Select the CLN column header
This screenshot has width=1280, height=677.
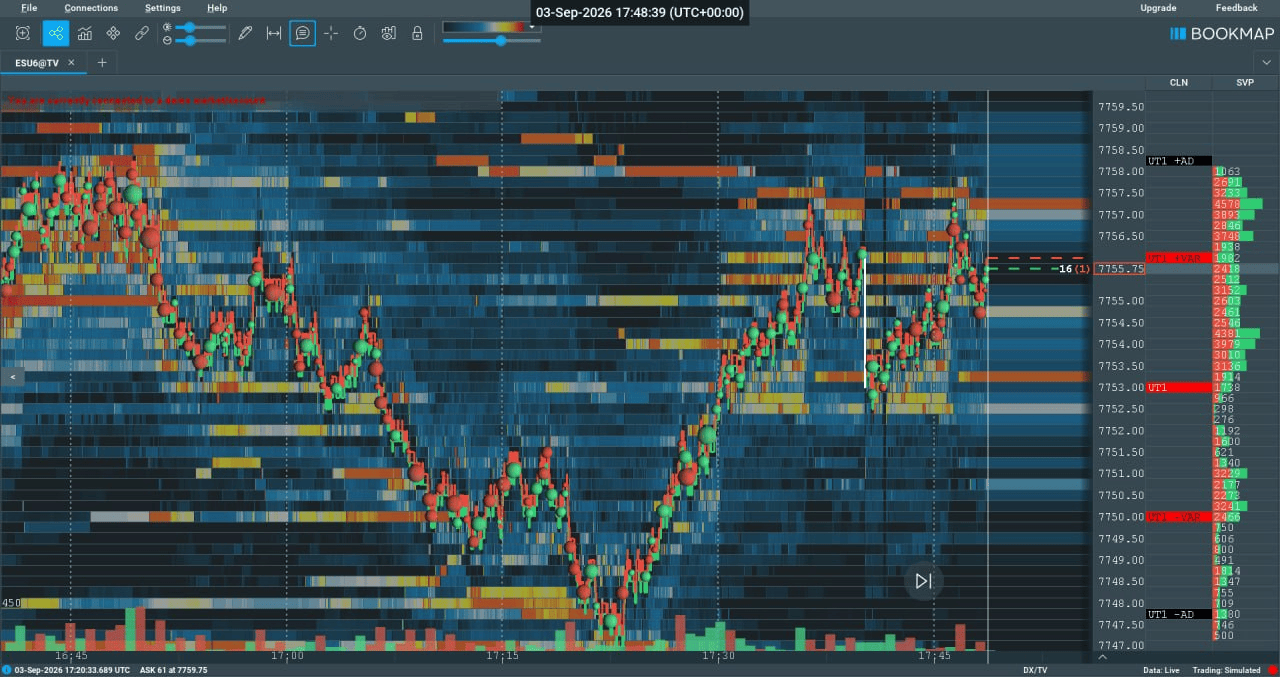coord(1179,82)
